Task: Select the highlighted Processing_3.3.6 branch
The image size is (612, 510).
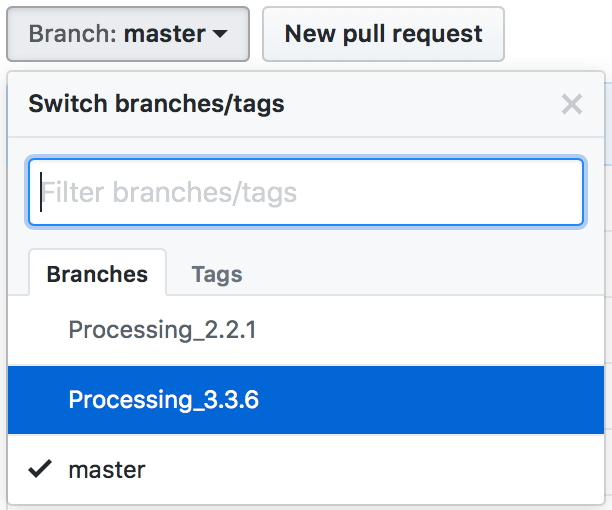Action: pyautogui.click(x=306, y=400)
